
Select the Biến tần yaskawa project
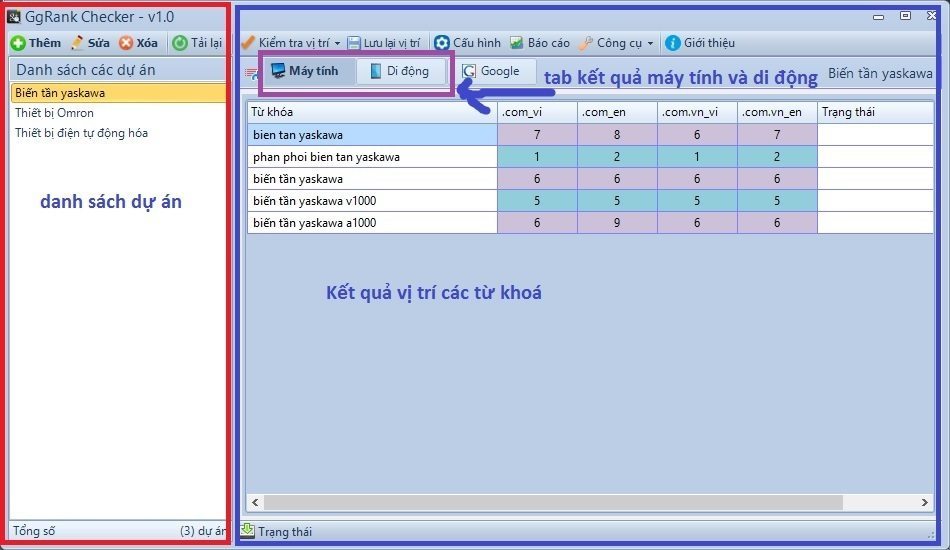[60, 93]
